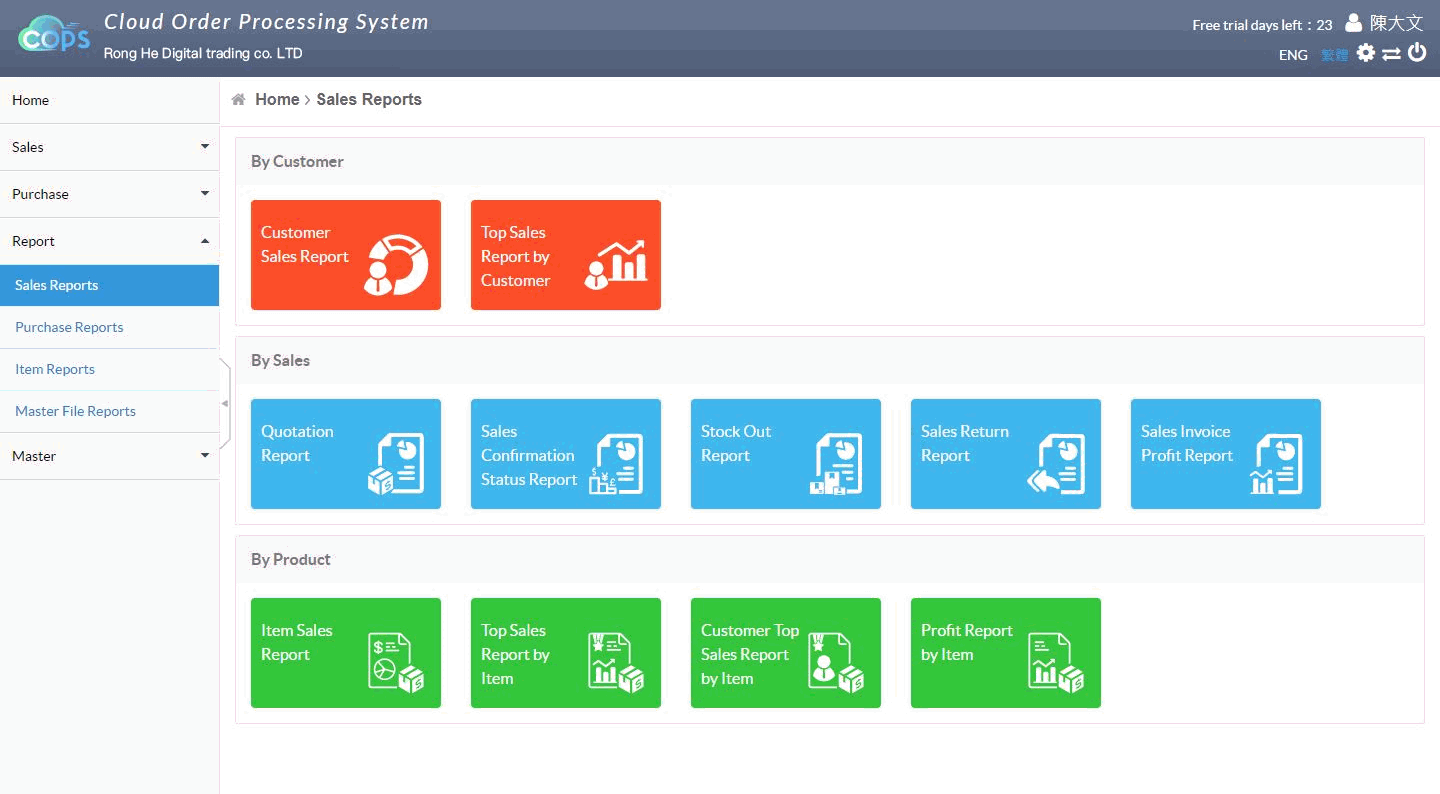Click the COPS cloud logo

click(54, 37)
